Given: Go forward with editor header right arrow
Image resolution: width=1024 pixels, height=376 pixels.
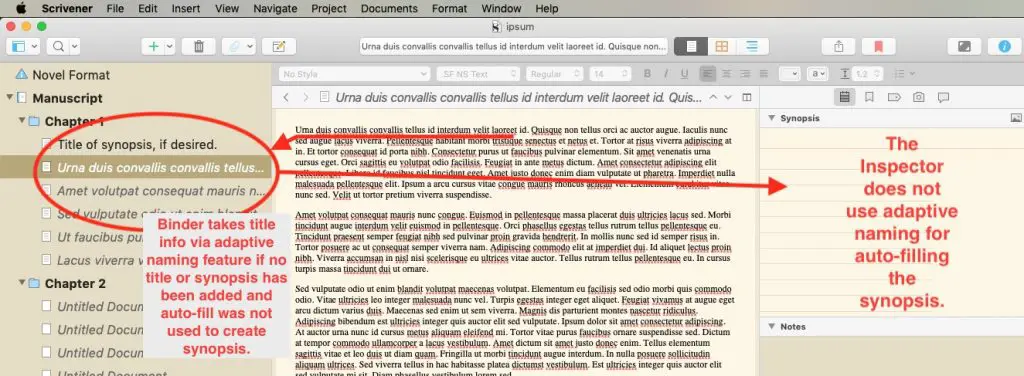Looking at the screenshot, I should [305, 98].
